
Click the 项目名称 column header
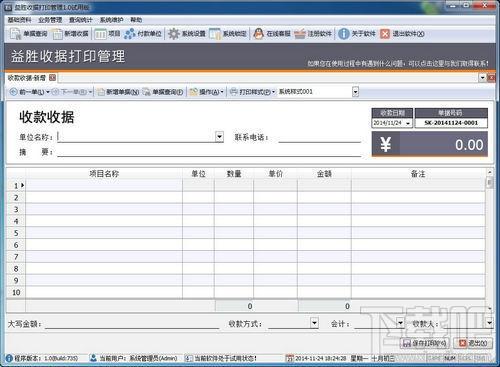(104, 174)
